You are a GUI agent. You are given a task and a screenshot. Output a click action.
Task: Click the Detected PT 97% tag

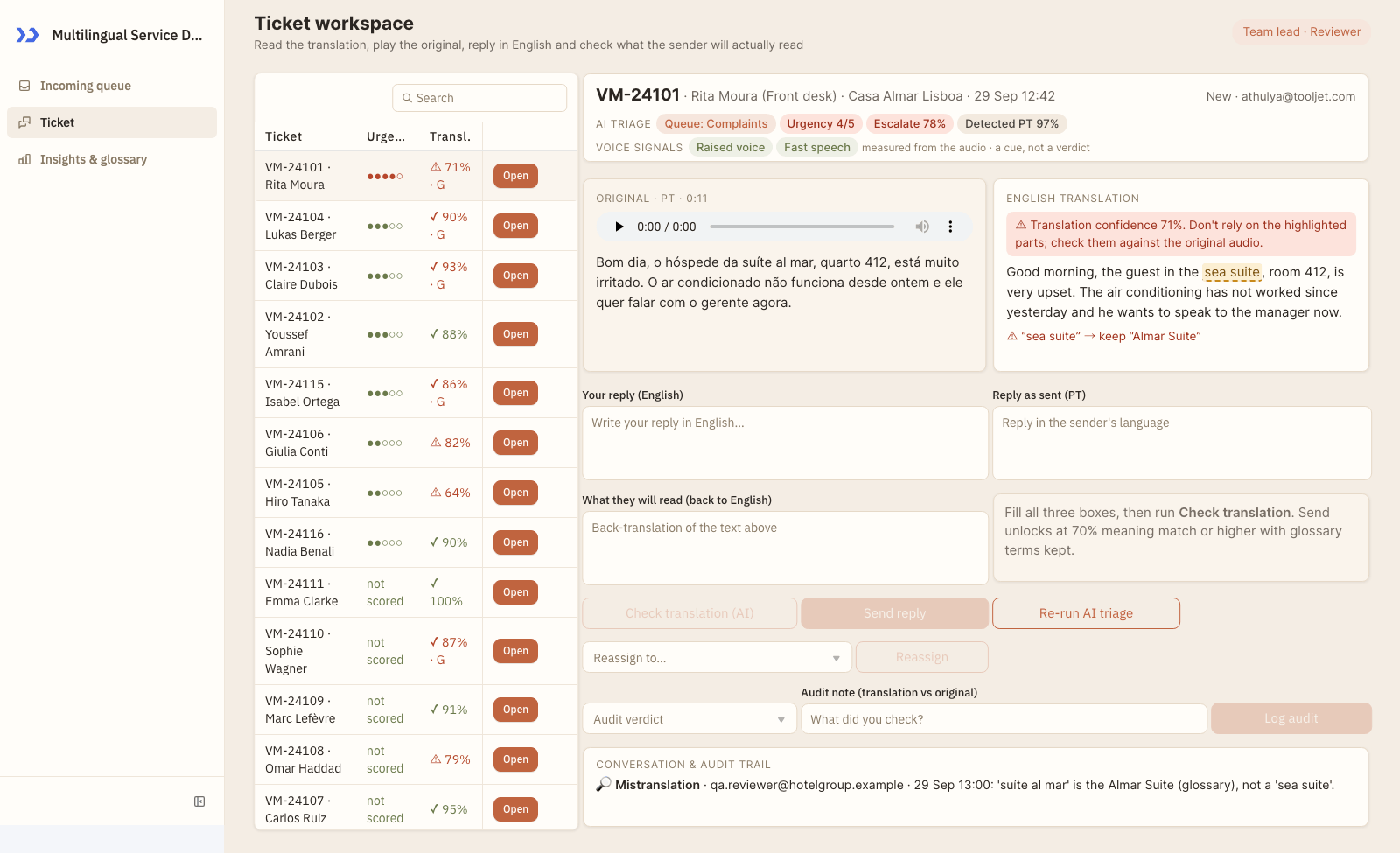point(1011,123)
